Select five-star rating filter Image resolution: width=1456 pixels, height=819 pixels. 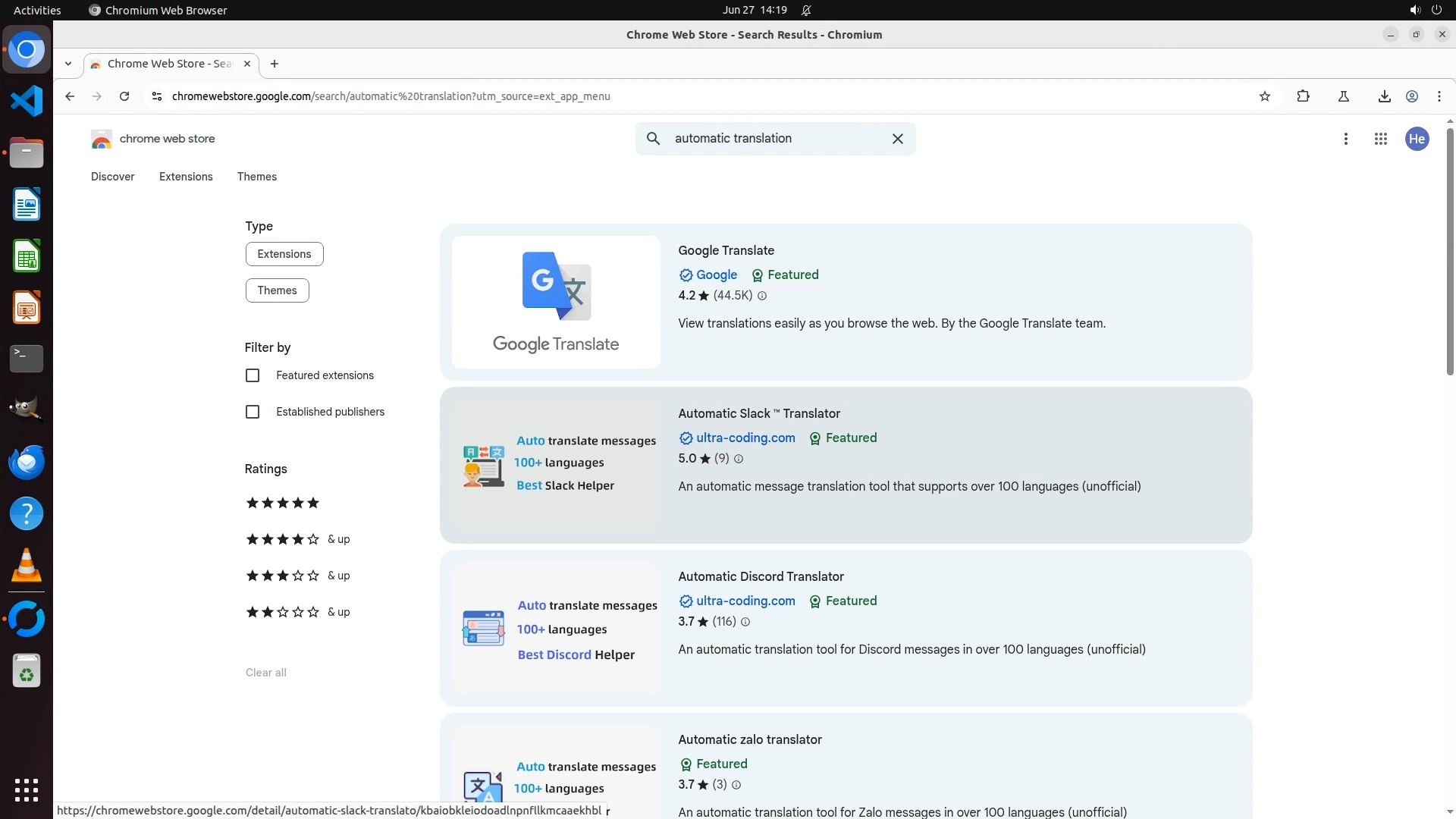pyautogui.click(x=282, y=503)
